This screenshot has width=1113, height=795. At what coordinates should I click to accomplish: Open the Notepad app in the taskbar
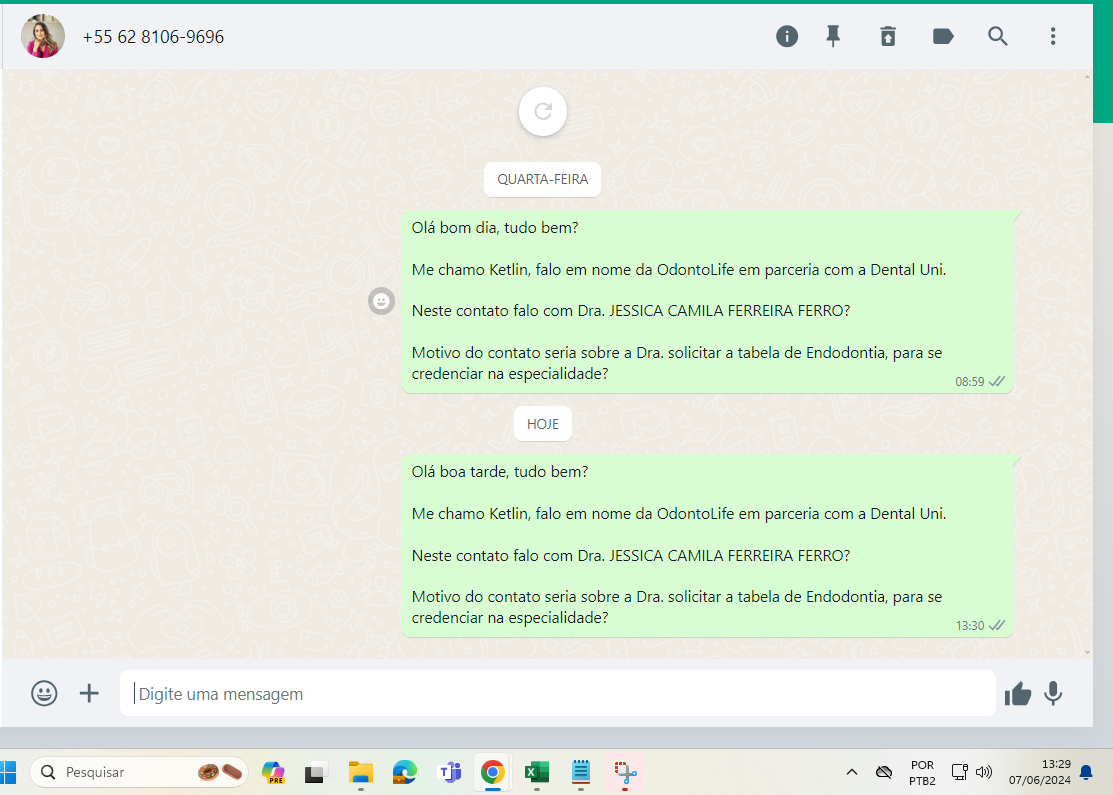tap(581, 772)
